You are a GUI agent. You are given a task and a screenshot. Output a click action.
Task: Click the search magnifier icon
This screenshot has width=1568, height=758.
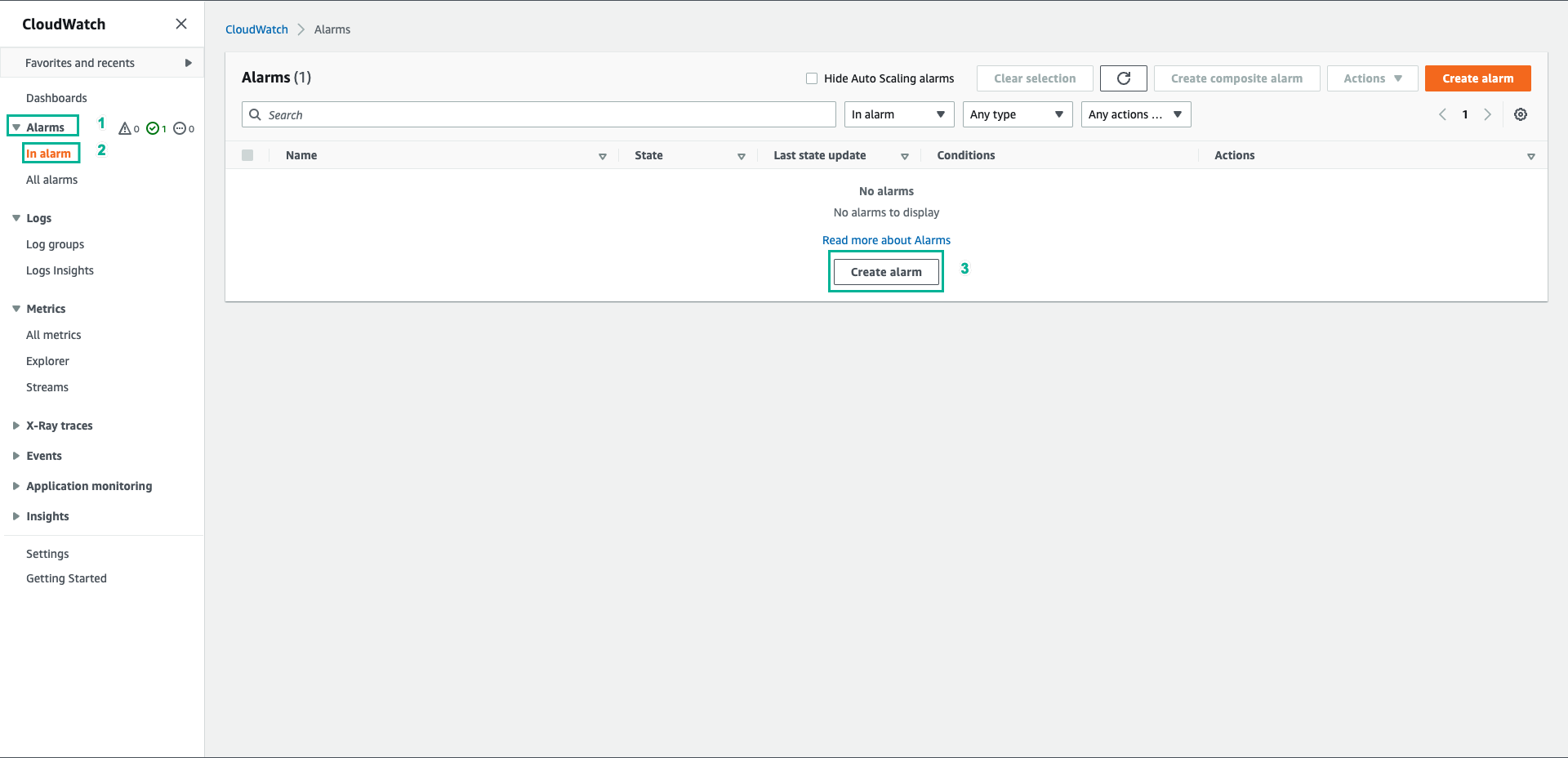tap(256, 114)
